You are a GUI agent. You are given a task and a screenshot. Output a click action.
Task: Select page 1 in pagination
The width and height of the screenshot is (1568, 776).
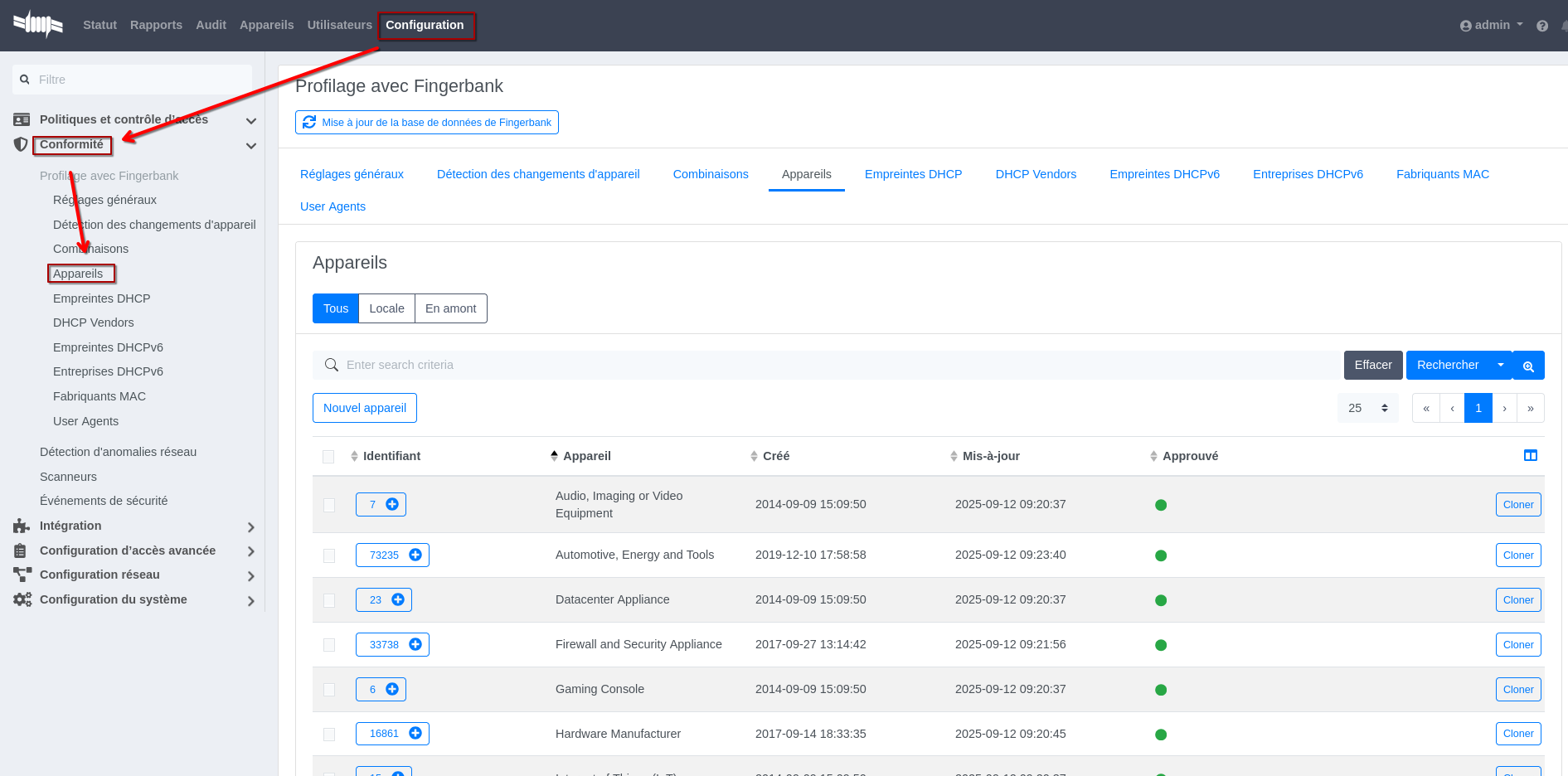coord(1478,408)
